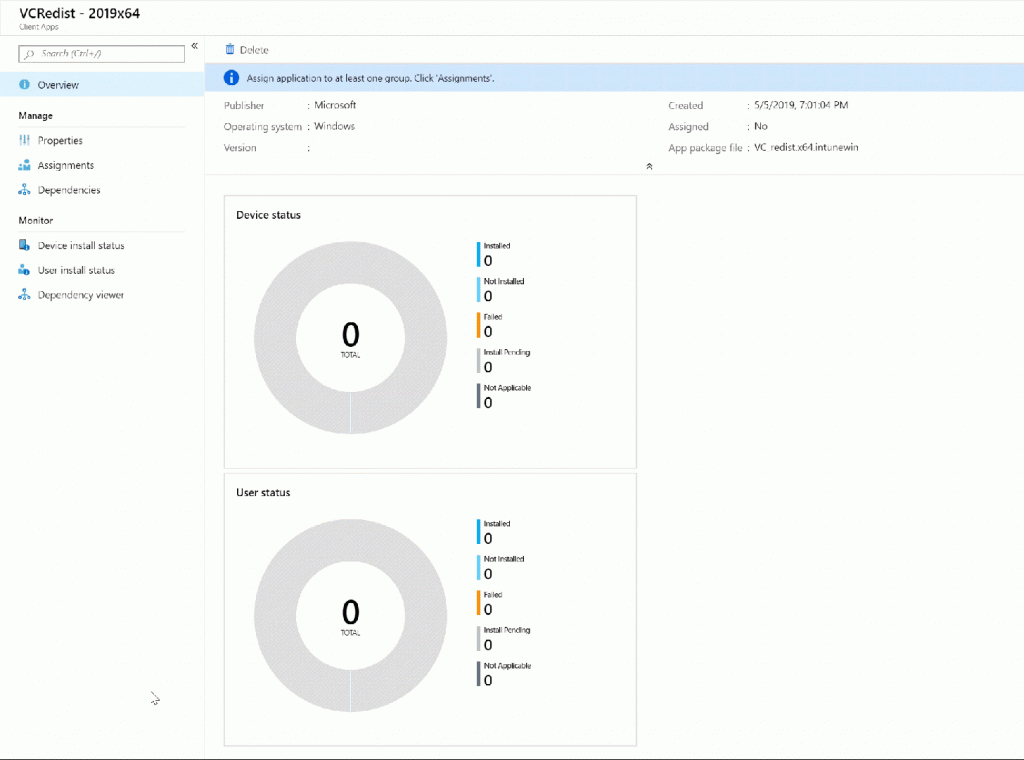This screenshot has width=1024, height=760.
Task: Click the Search (Ctrl+/) input field
Action: click(102, 54)
